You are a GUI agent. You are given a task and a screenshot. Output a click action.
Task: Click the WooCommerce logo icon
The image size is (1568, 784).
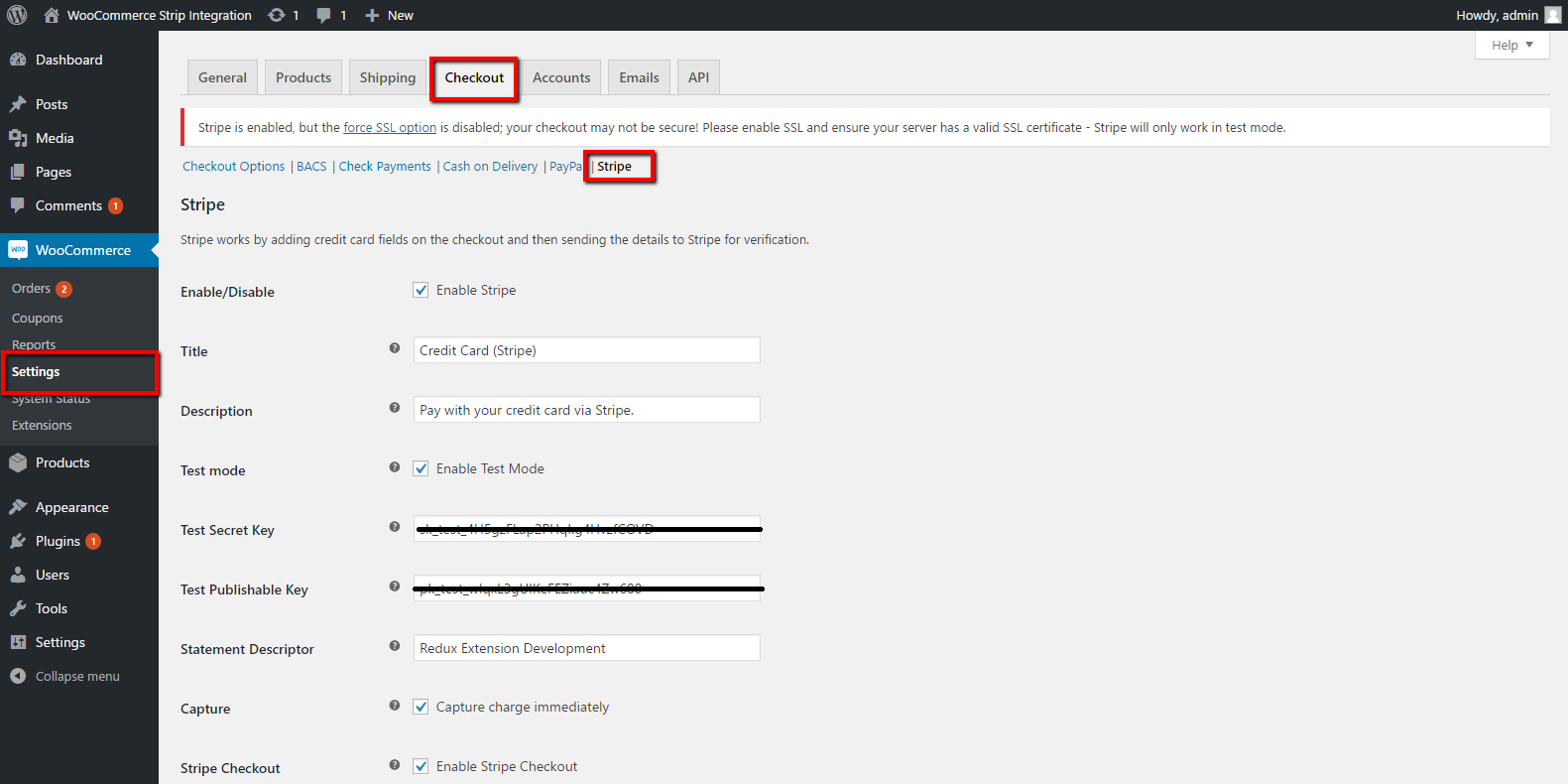(x=18, y=250)
